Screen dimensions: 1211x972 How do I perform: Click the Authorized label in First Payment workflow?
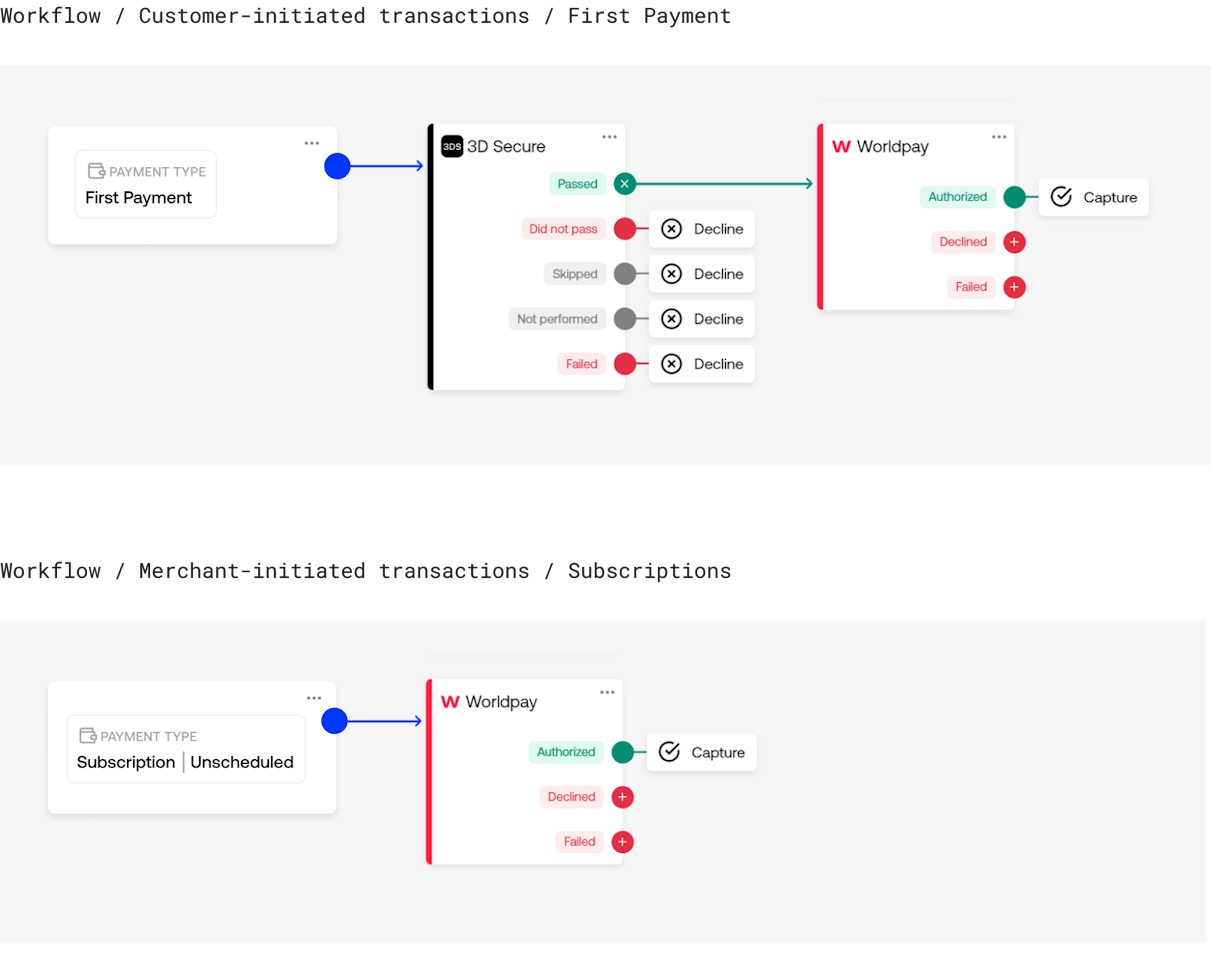coord(958,197)
